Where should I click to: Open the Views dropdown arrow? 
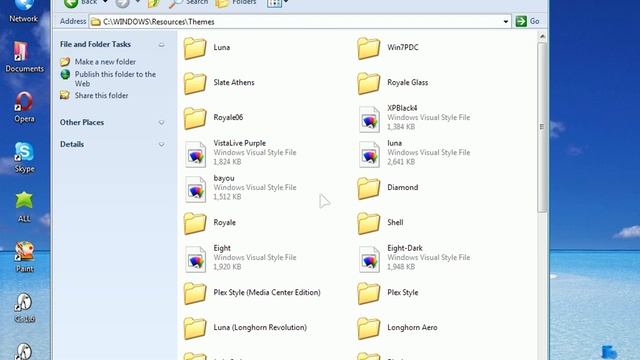tap(286, 2)
